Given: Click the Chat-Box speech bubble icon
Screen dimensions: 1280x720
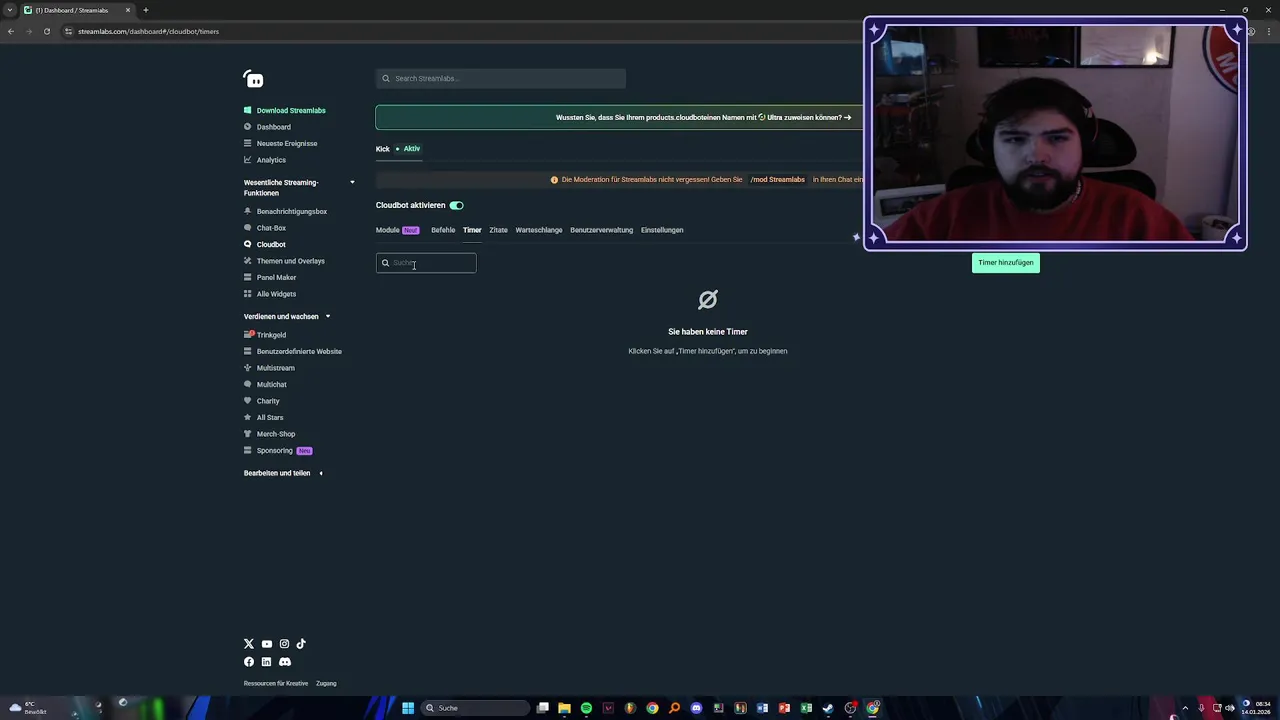Looking at the screenshot, I should click(x=248, y=228).
